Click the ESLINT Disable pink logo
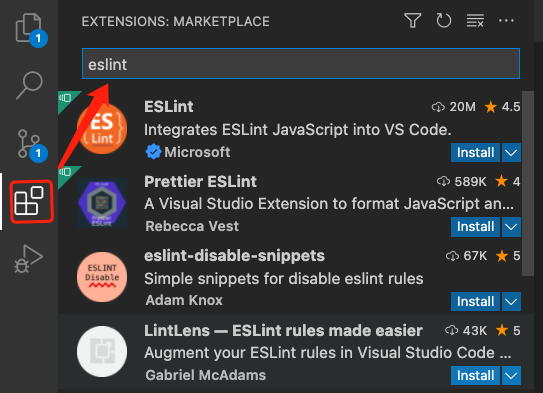543x393 pixels. point(102,277)
